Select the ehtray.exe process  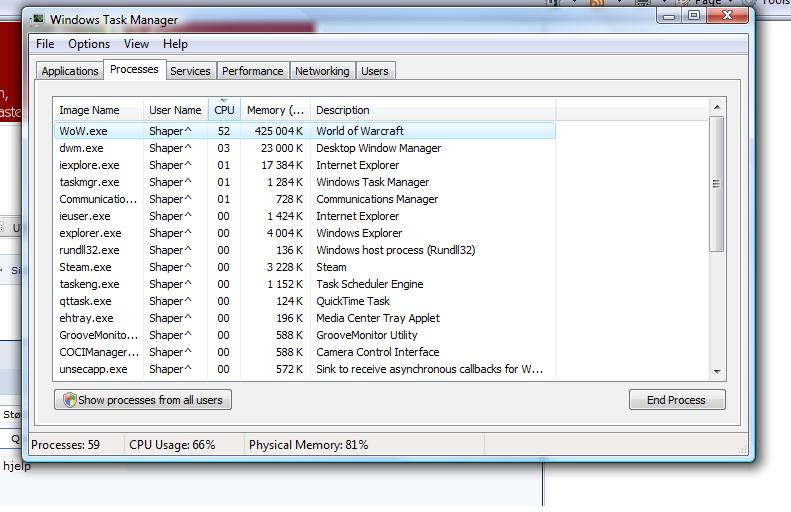click(x=305, y=318)
